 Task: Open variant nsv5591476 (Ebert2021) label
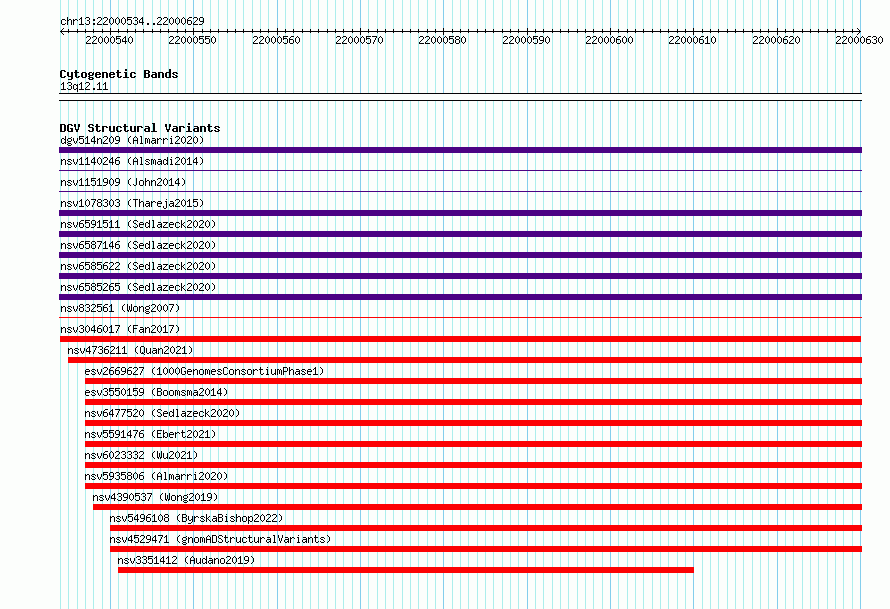(x=150, y=434)
